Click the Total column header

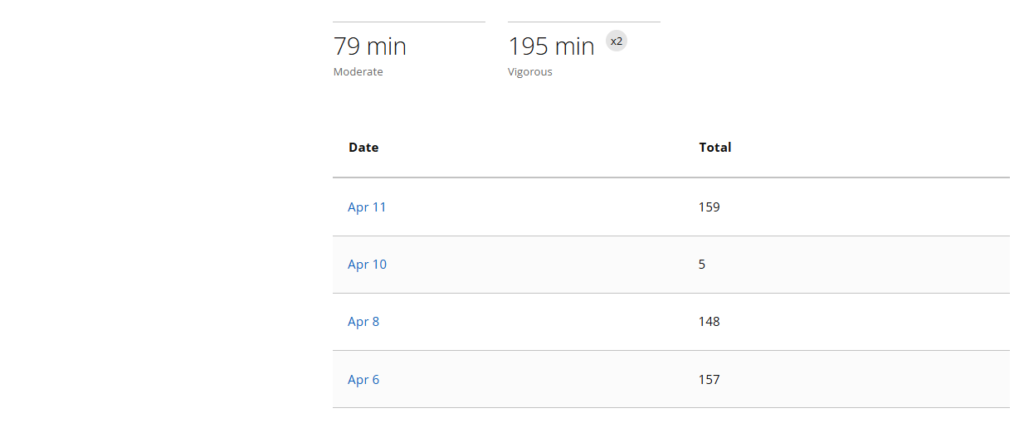coord(715,147)
